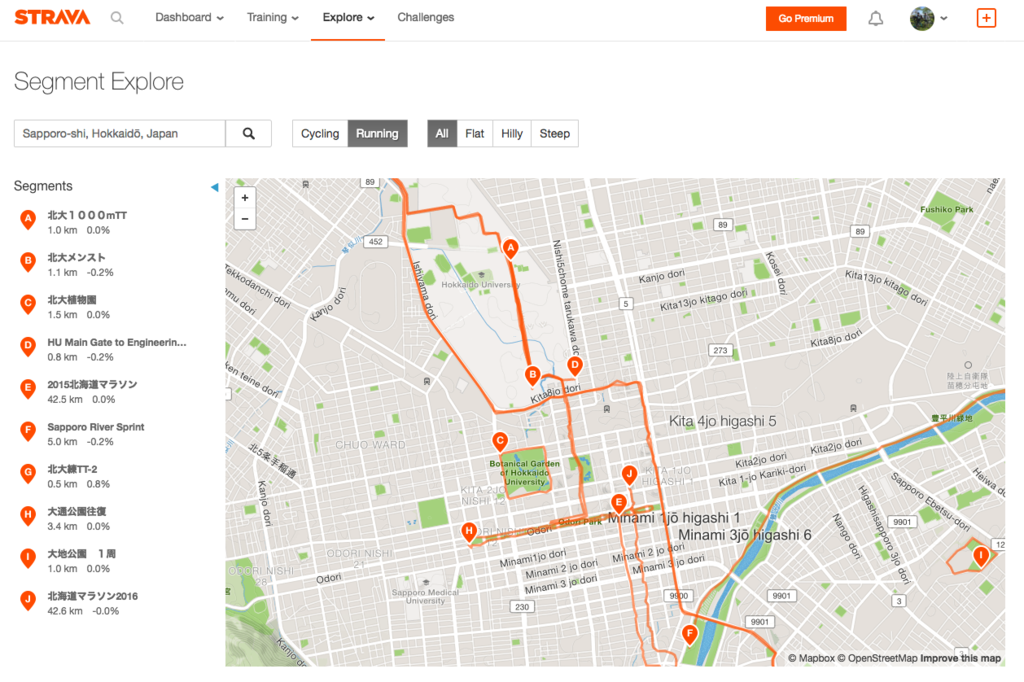Open segment 2015北海道マラソン
The image size is (1024, 682).
[x=92, y=384]
